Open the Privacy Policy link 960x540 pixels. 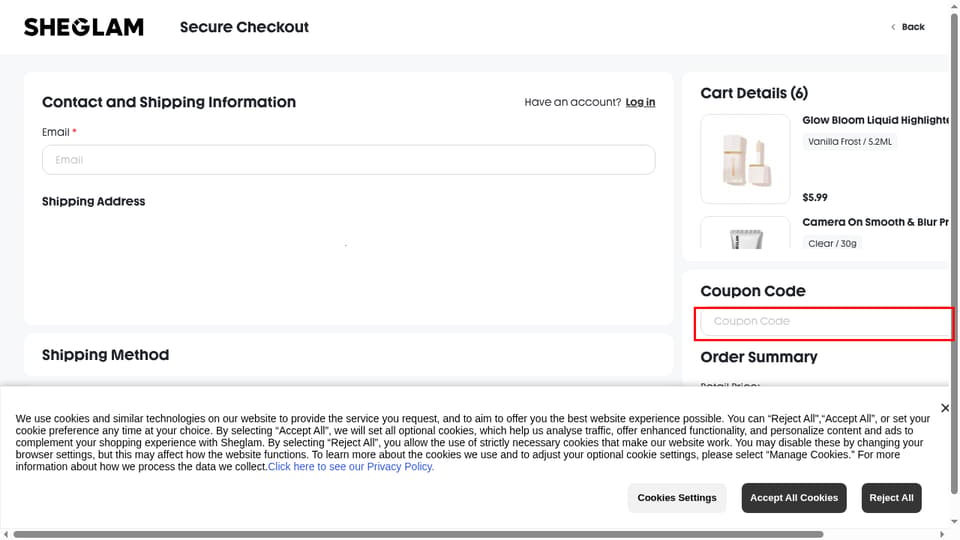coord(351,467)
